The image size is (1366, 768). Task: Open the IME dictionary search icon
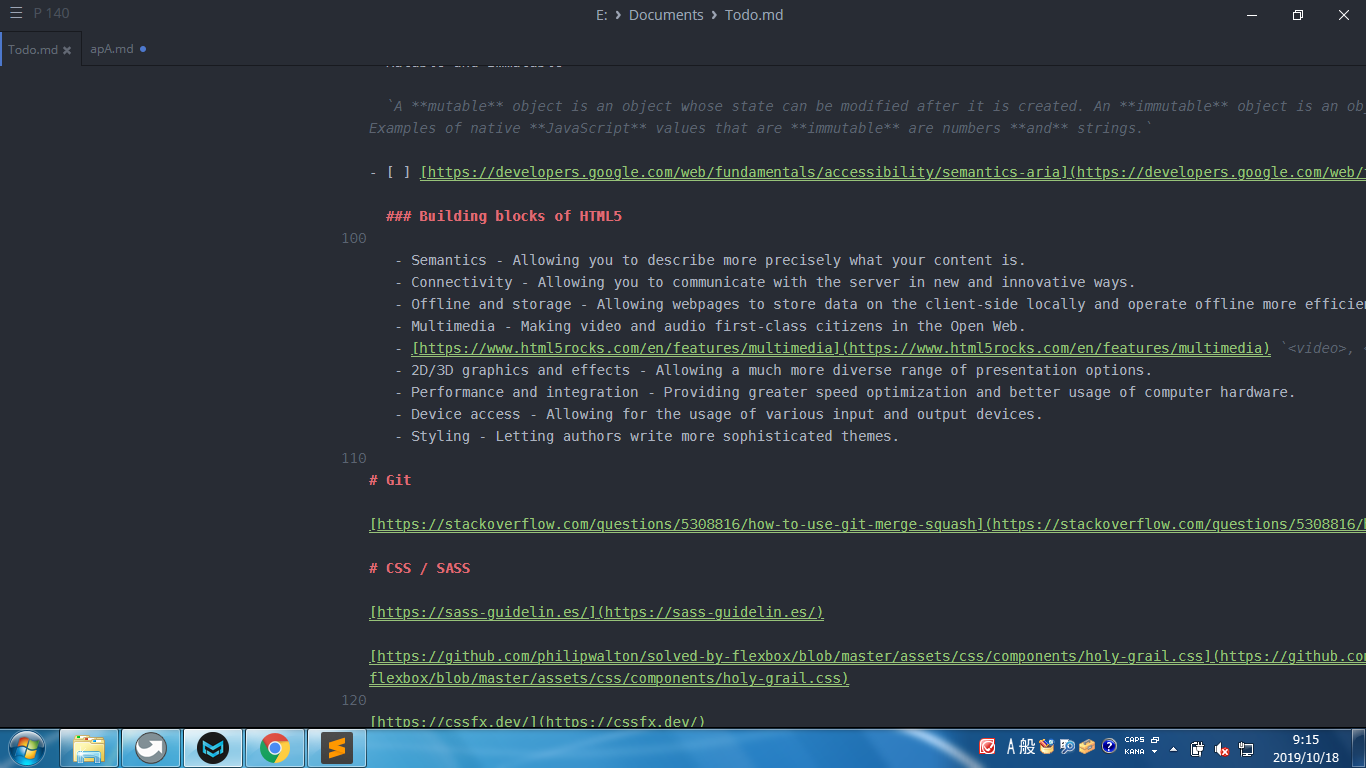pyautogui.click(x=1067, y=746)
